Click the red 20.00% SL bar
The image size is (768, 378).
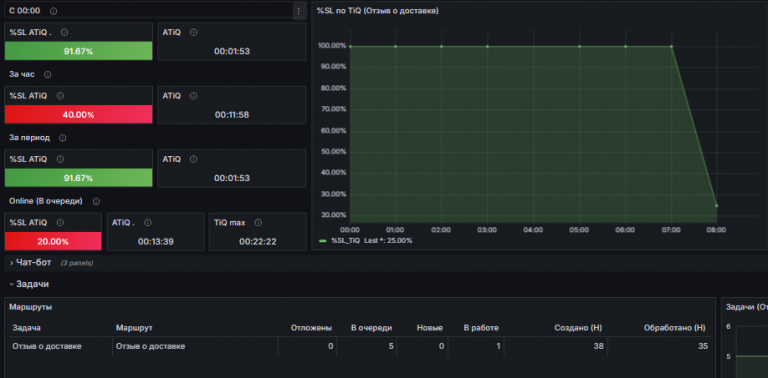53,241
